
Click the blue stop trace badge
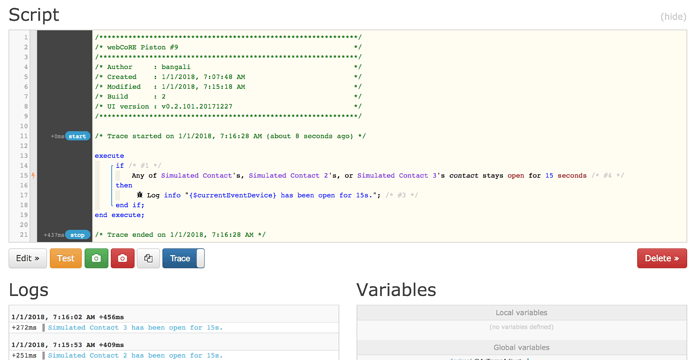pos(77,235)
